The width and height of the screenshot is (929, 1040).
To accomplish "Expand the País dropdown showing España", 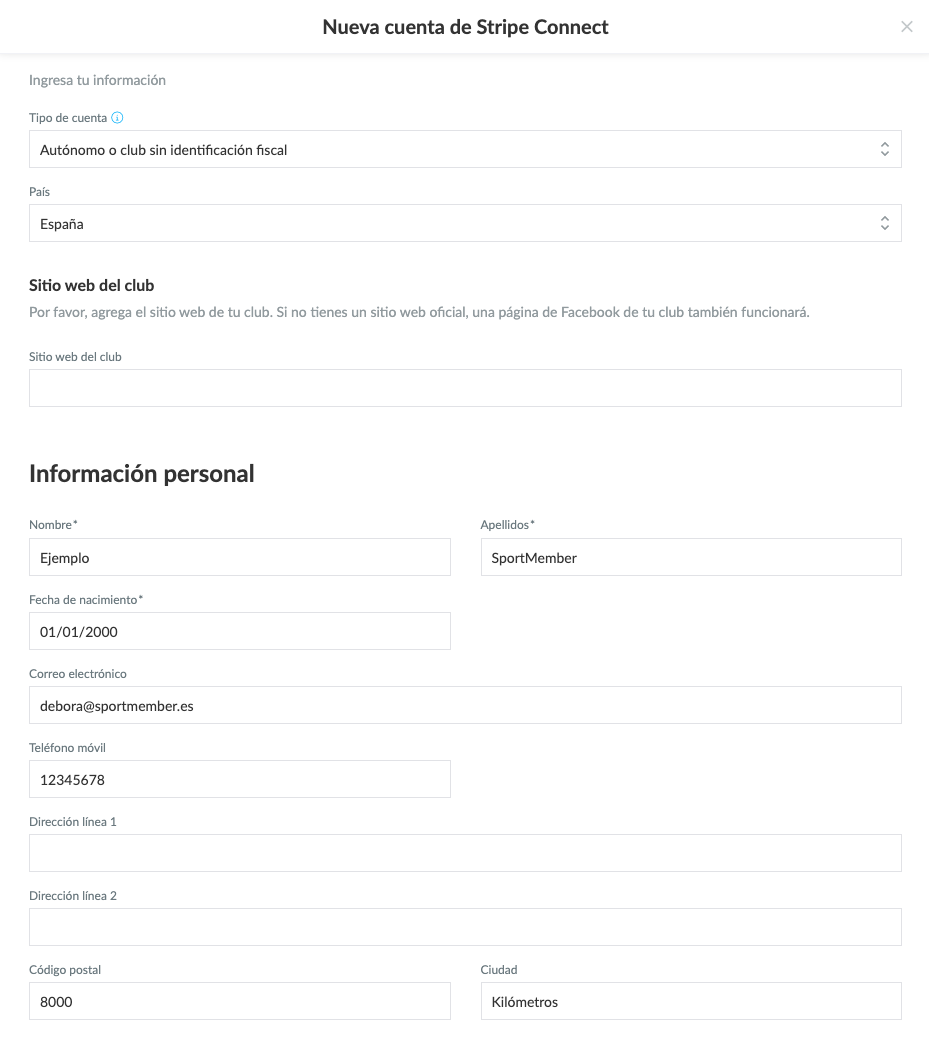I will pyautogui.click(x=465, y=224).
